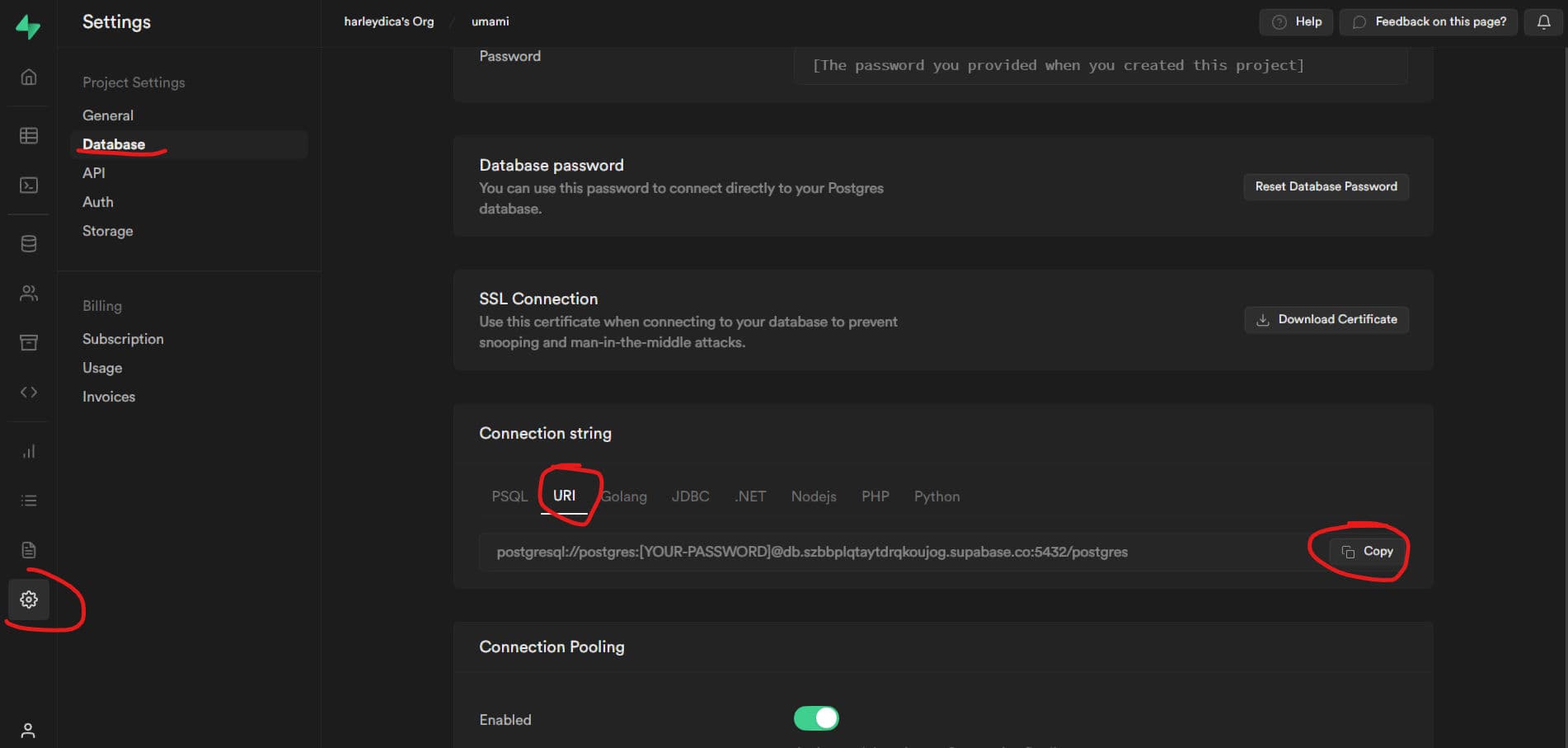This screenshot has width=1568, height=748.
Task: Click Reset Database Password
Action: 1326,186
